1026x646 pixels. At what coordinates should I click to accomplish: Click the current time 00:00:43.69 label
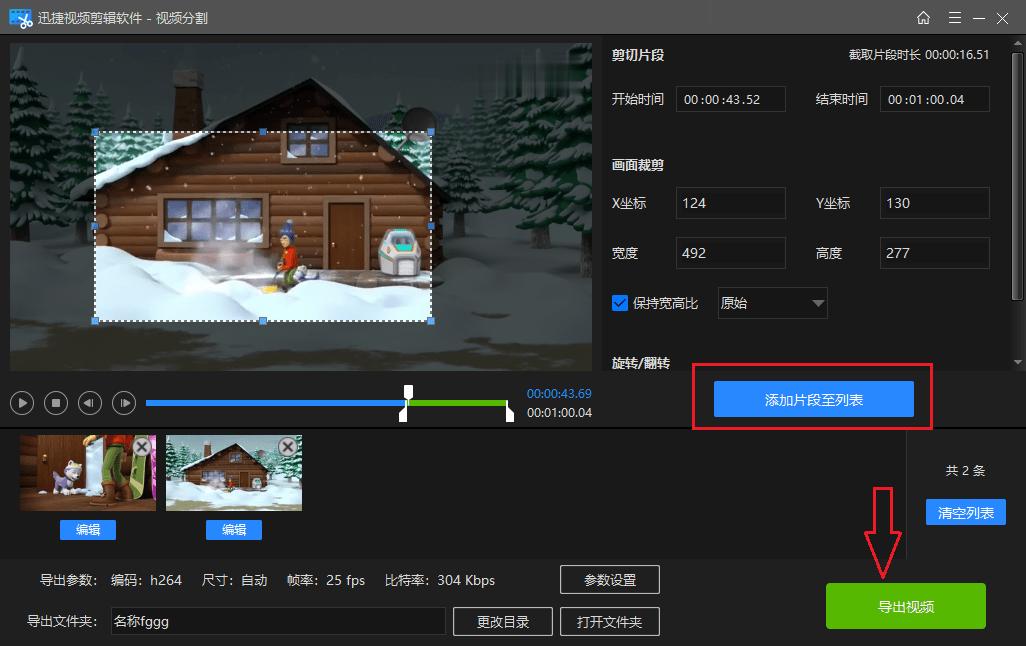coord(559,393)
